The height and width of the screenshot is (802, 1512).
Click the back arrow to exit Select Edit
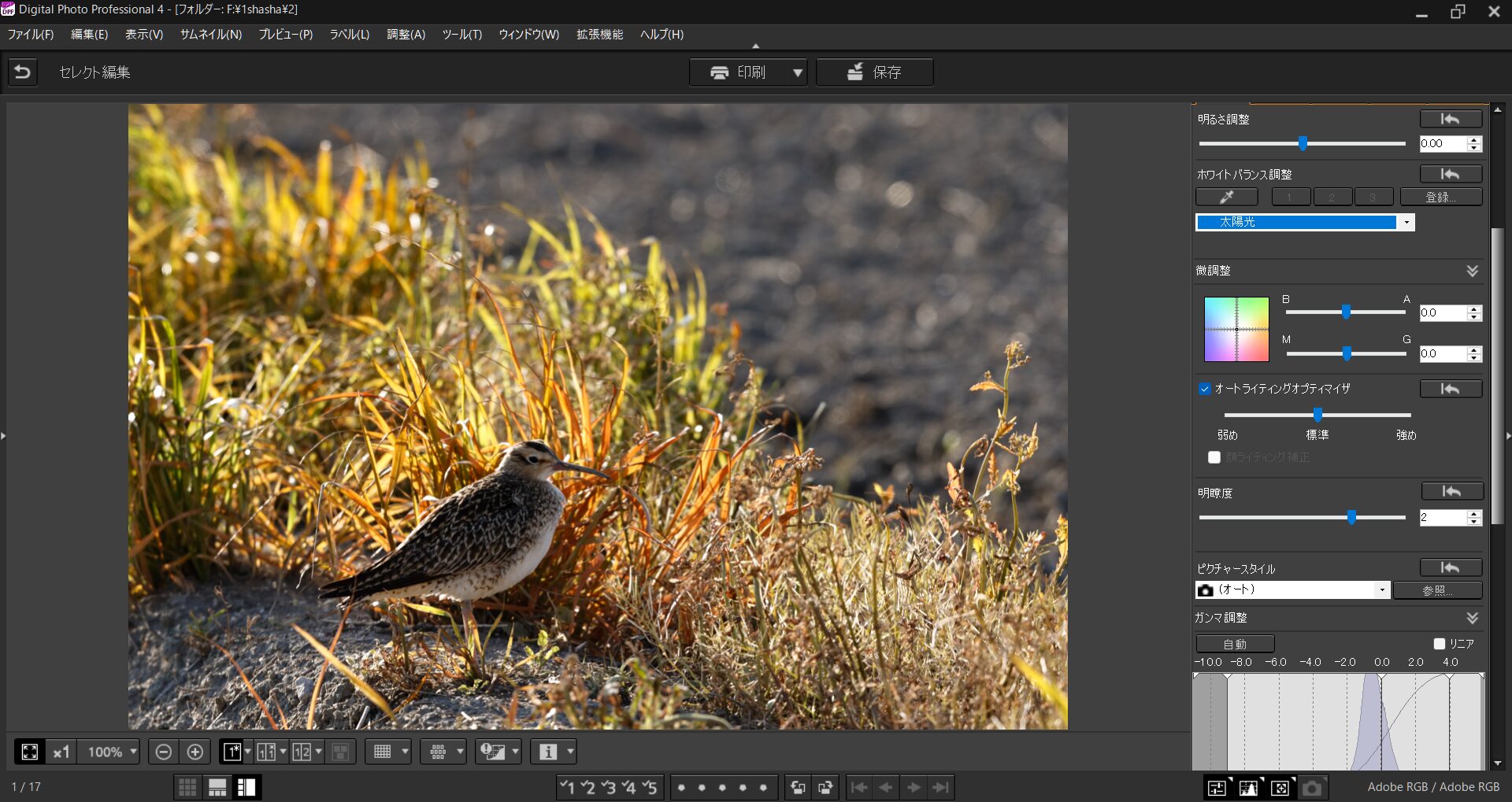pos(23,72)
